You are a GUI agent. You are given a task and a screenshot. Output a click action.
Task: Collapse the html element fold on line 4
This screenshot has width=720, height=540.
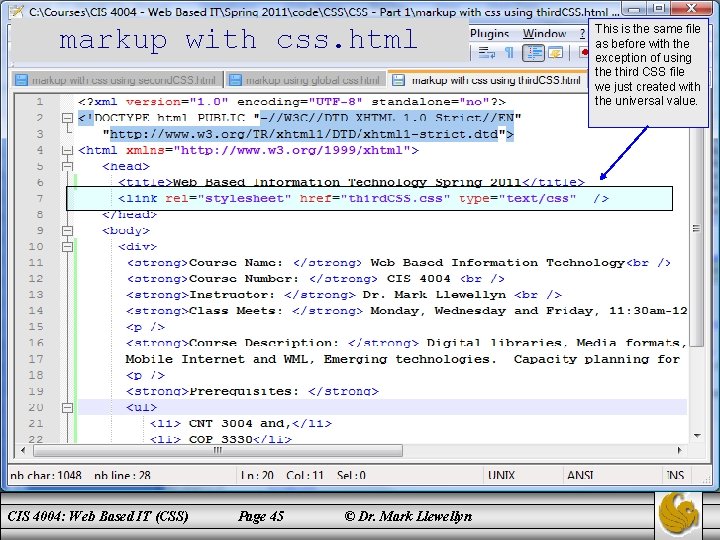pos(68,150)
